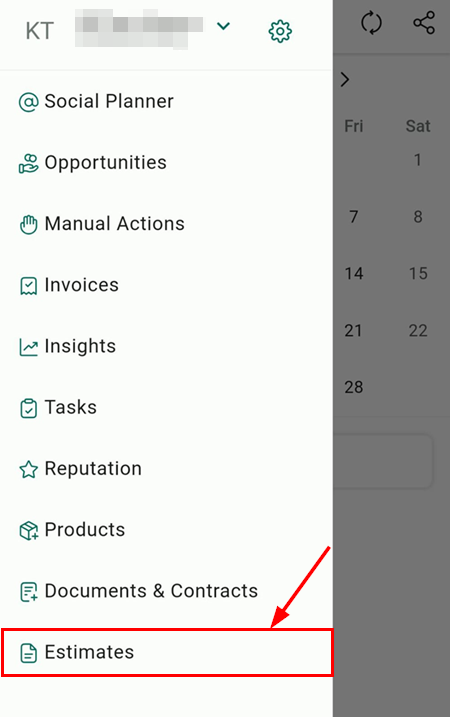Screen dimensions: 450x717
Task: Select the 28th on calendar
Action: click(354, 387)
